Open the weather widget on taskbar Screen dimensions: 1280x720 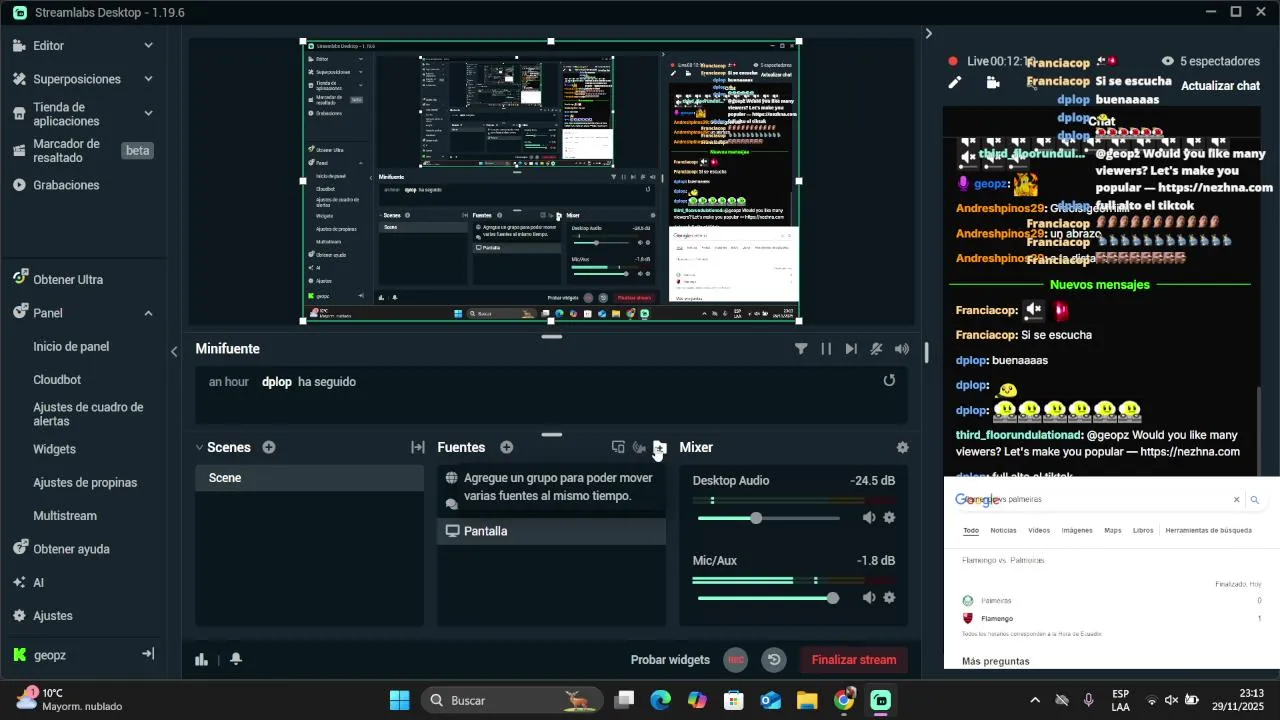[68, 700]
